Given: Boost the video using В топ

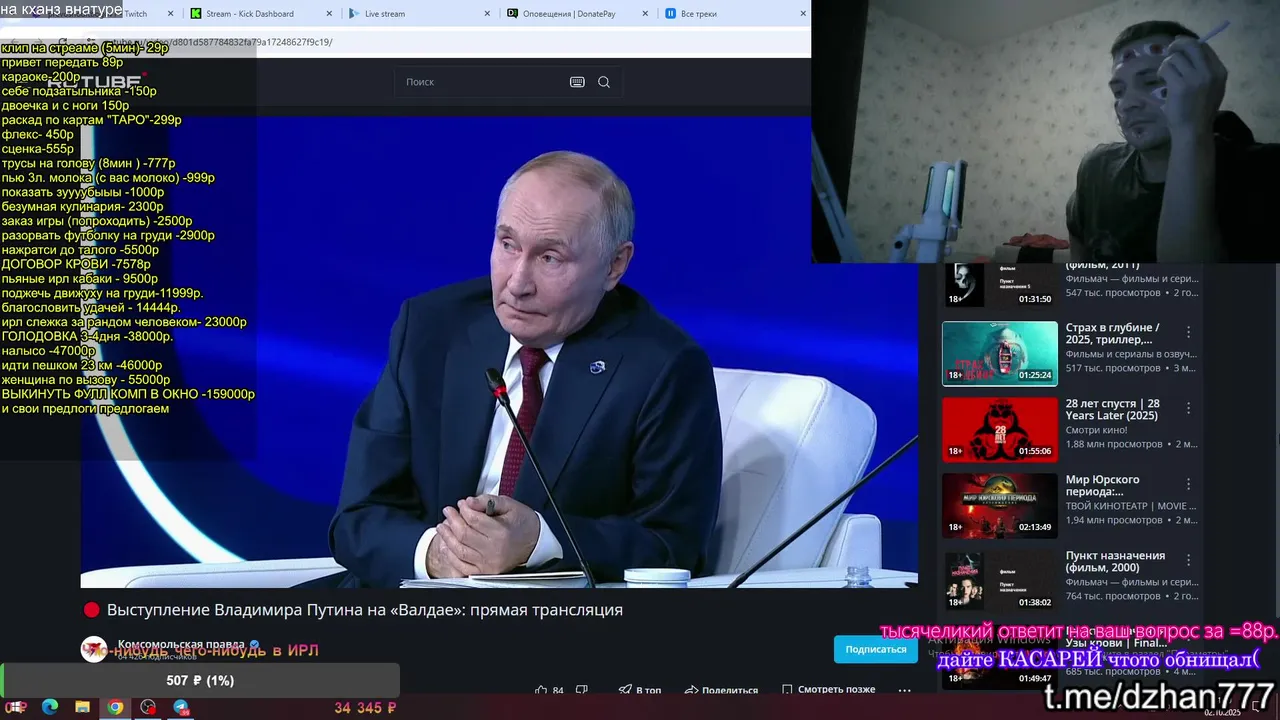Looking at the screenshot, I should 639,690.
